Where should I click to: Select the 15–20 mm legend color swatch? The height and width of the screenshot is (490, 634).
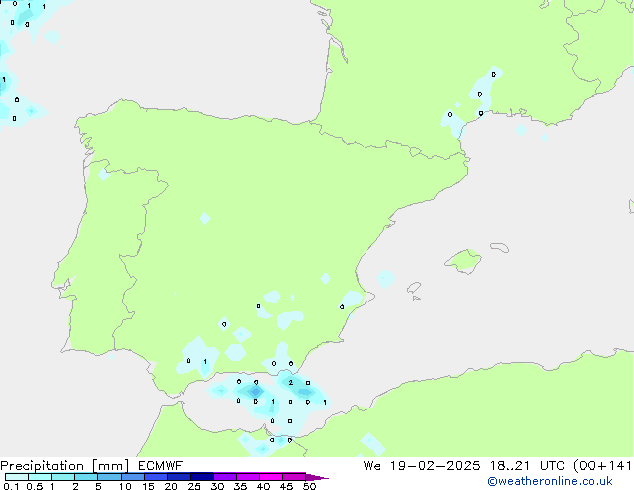point(156,477)
